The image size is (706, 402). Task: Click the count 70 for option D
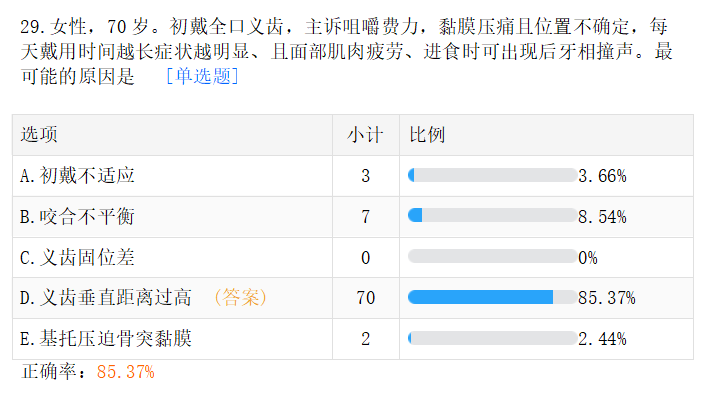(365, 297)
